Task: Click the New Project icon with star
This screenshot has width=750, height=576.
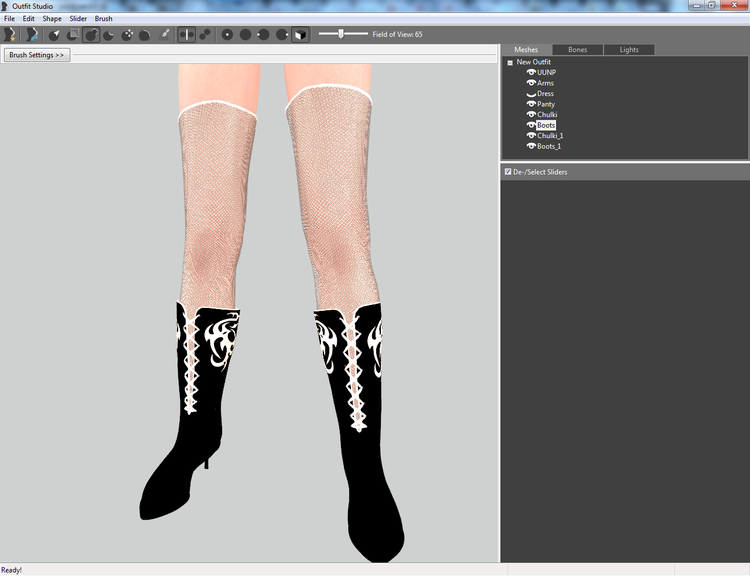Action: pyautogui.click(x=10, y=34)
